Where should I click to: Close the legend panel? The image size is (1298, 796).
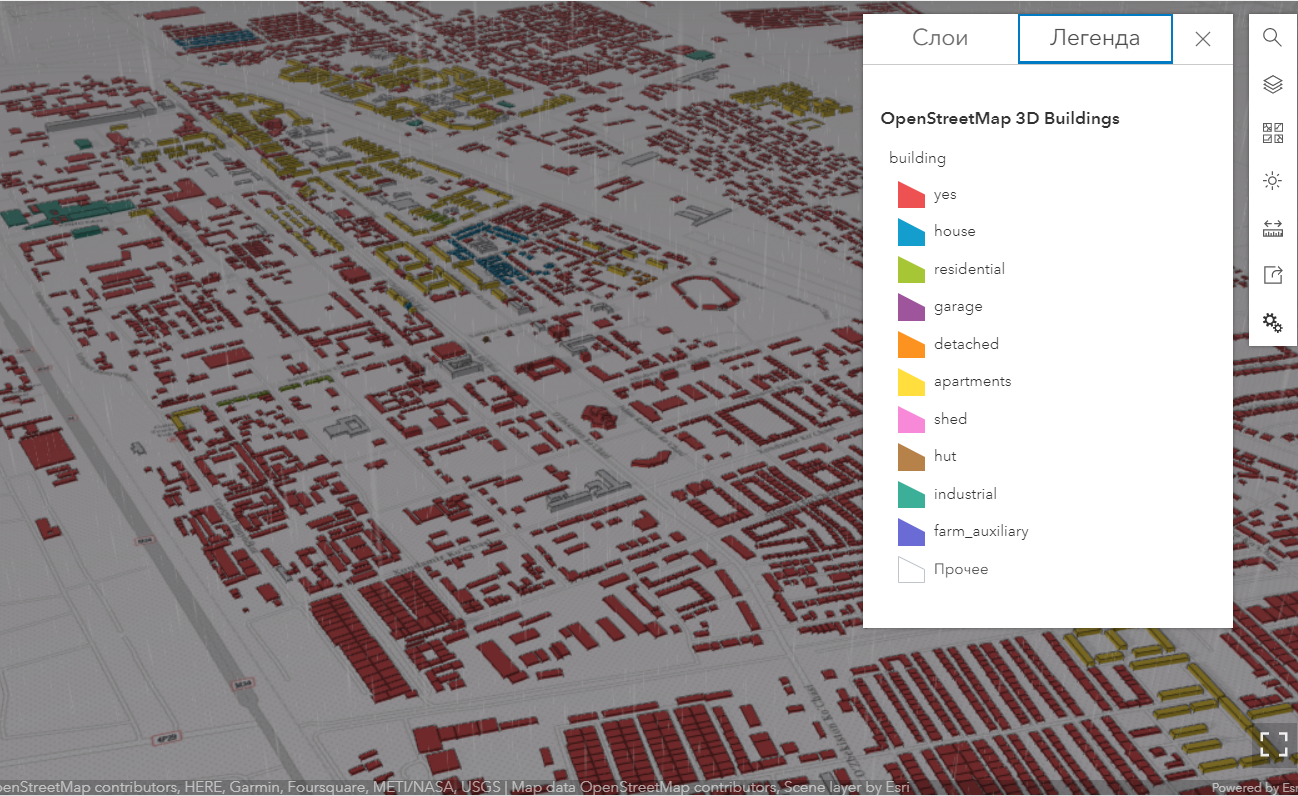click(x=1203, y=39)
